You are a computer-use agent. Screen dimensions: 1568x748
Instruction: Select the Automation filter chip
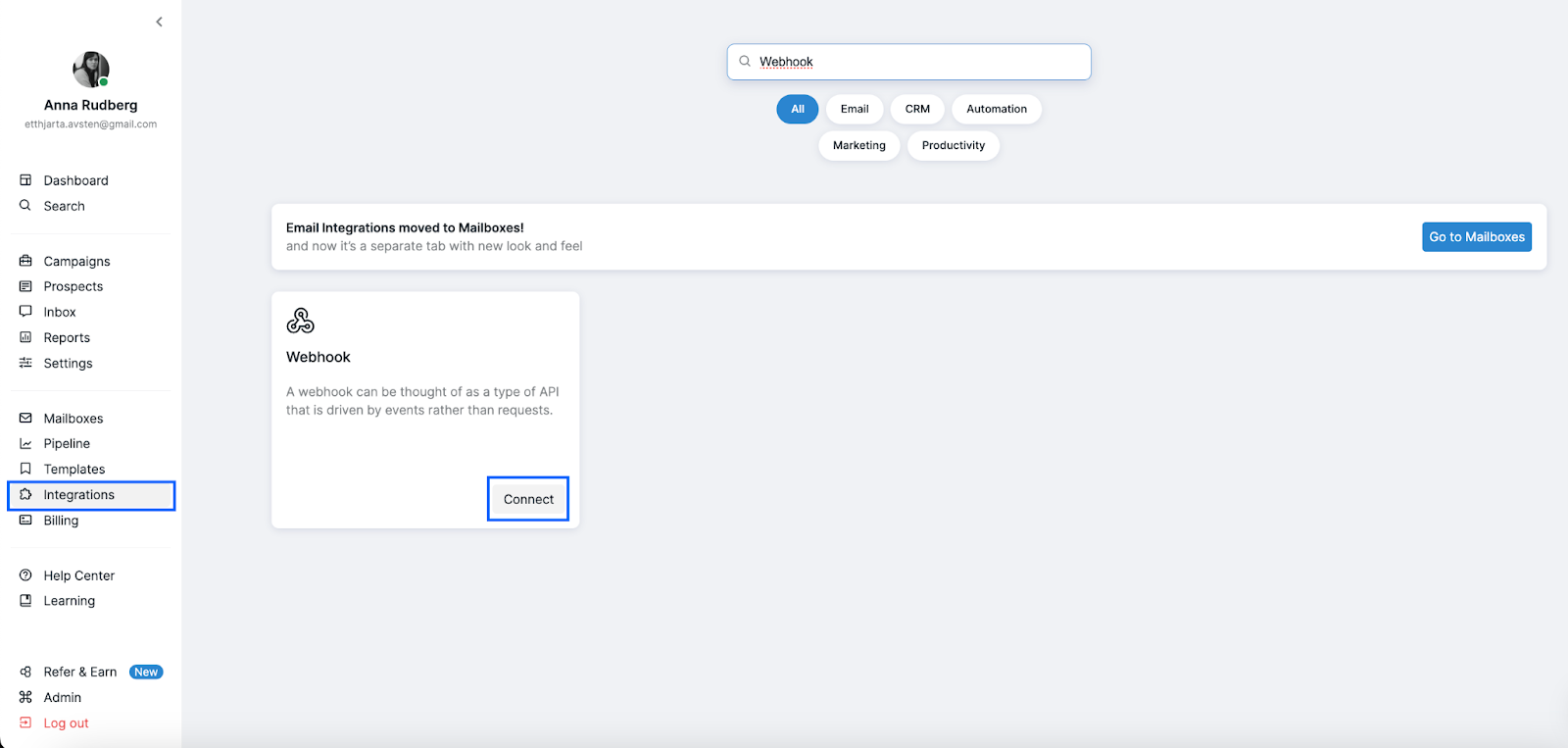996,109
